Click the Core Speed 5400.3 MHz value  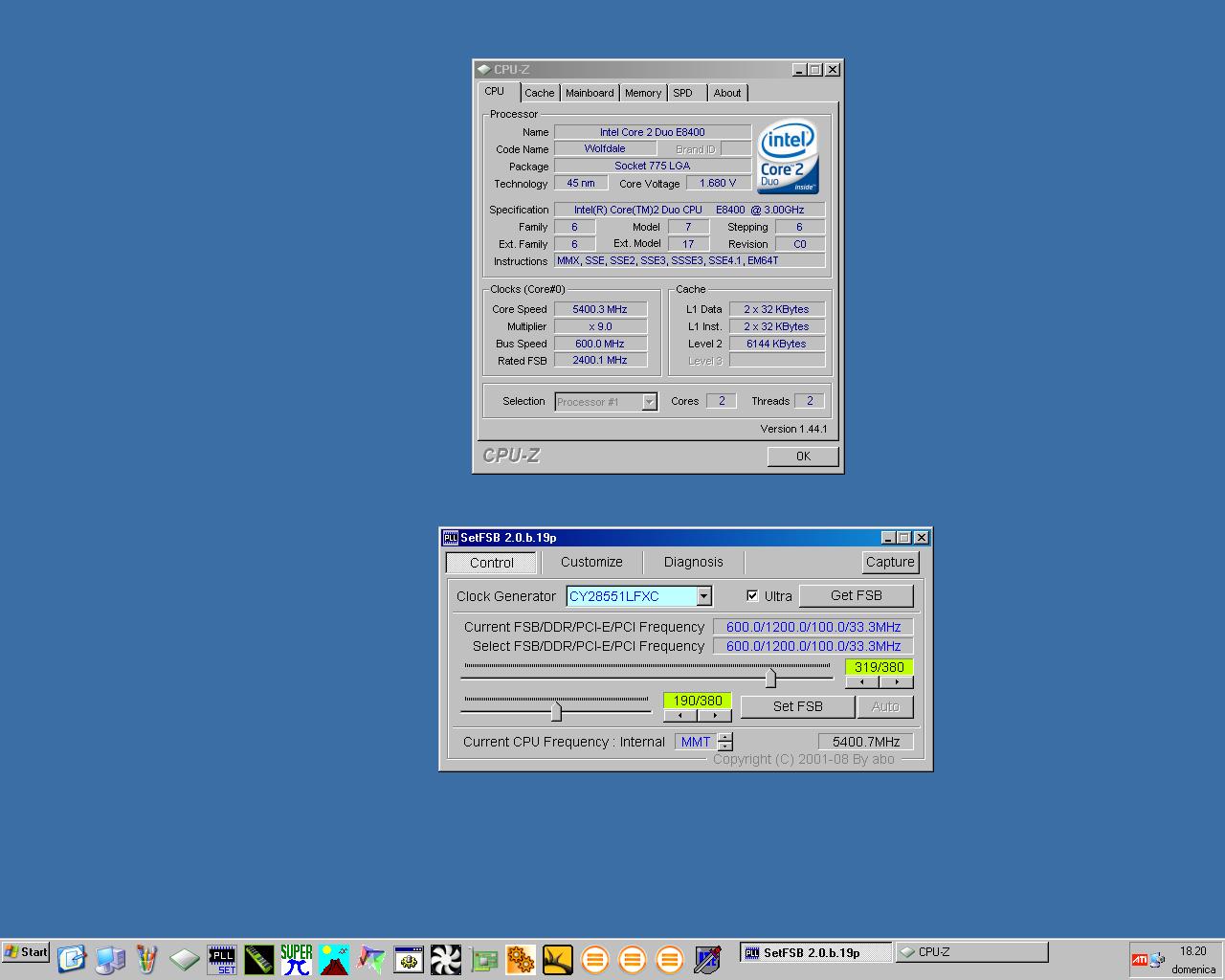pos(600,309)
